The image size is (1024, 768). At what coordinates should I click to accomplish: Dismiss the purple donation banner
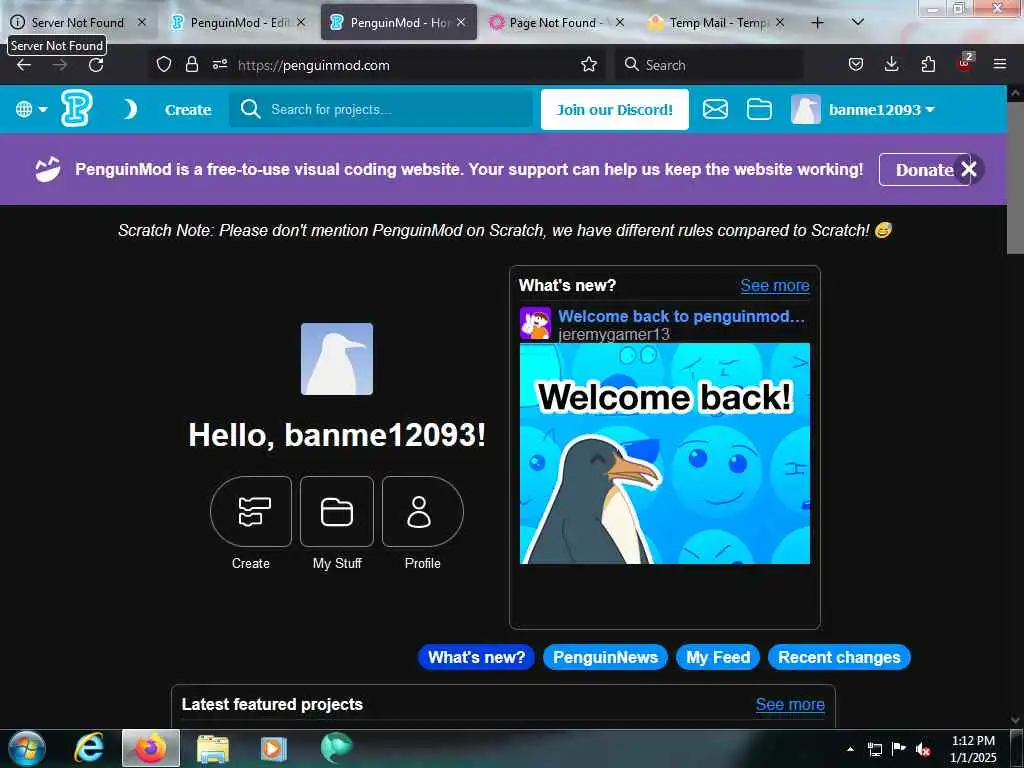point(968,169)
